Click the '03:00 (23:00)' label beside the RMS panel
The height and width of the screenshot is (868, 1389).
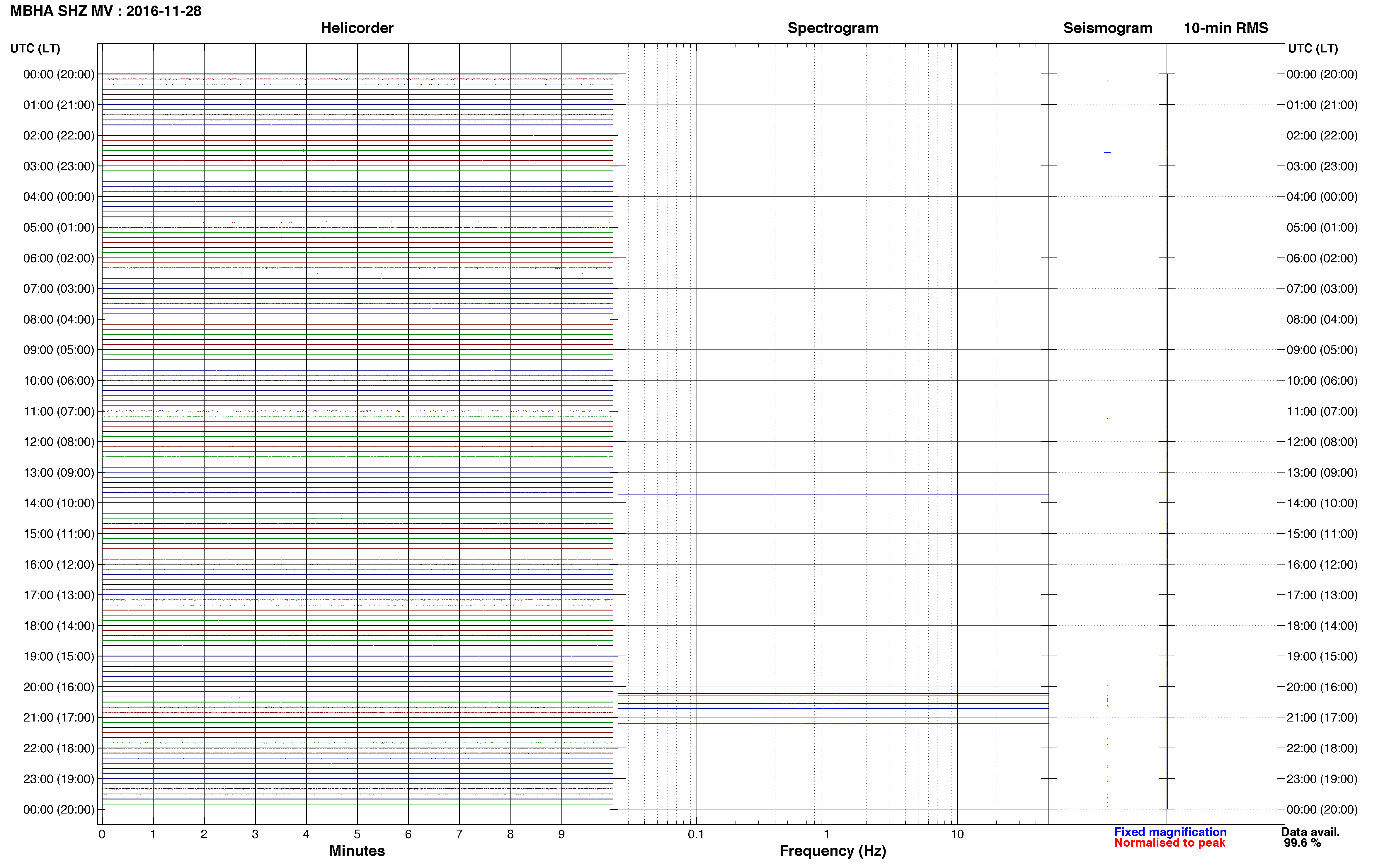click(1322, 166)
